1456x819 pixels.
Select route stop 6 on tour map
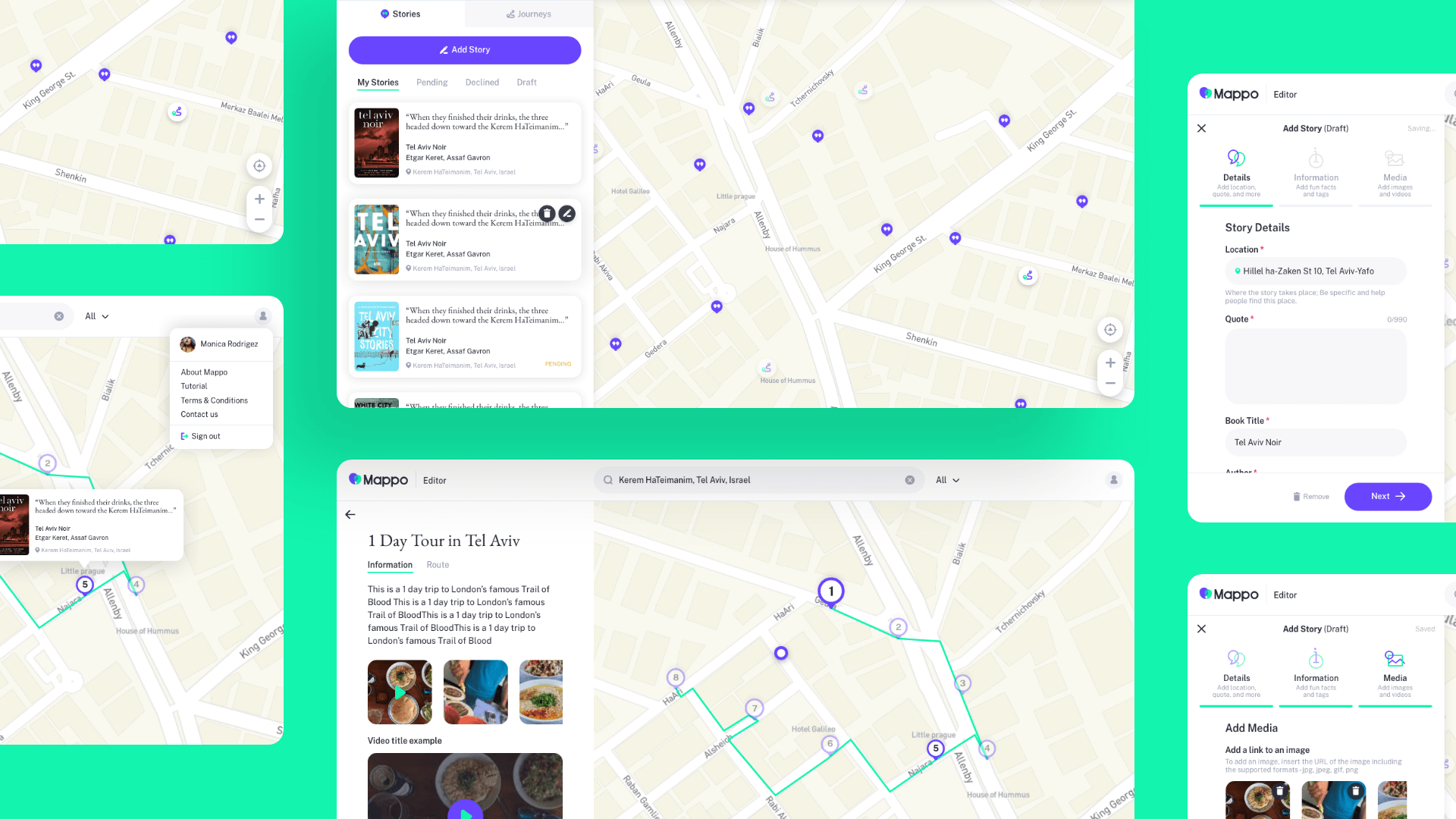(830, 743)
